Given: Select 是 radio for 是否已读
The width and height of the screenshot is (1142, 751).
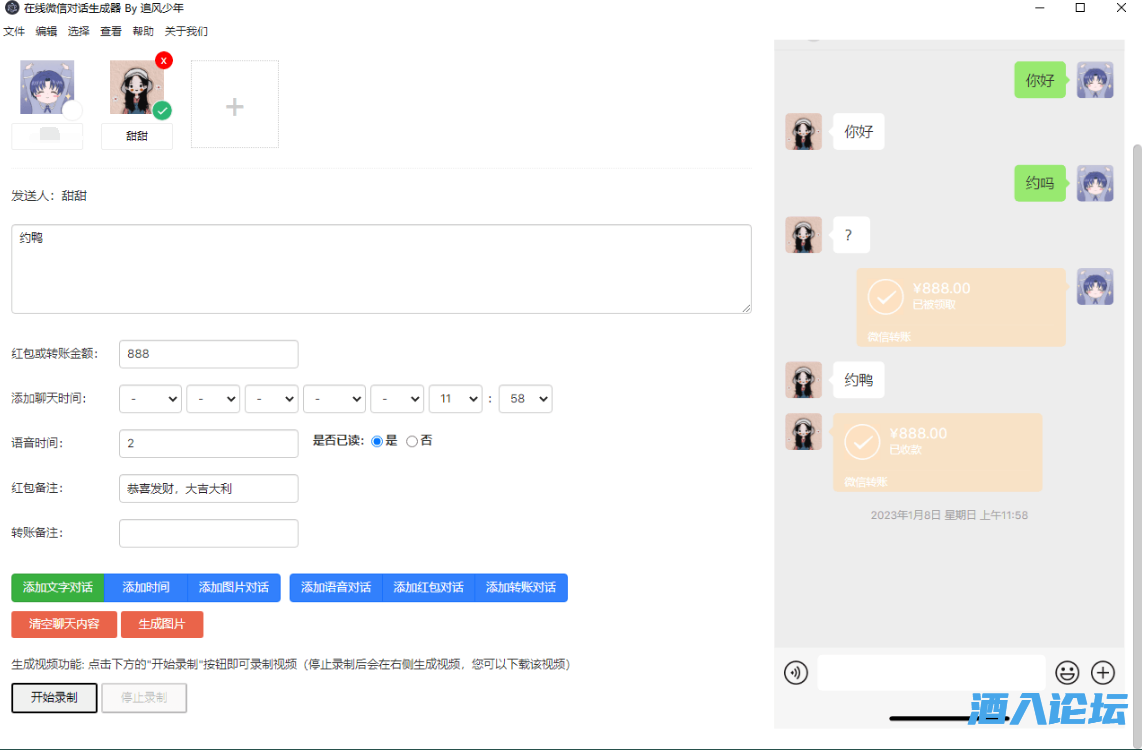Looking at the screenshot, I should click(377, 441).
